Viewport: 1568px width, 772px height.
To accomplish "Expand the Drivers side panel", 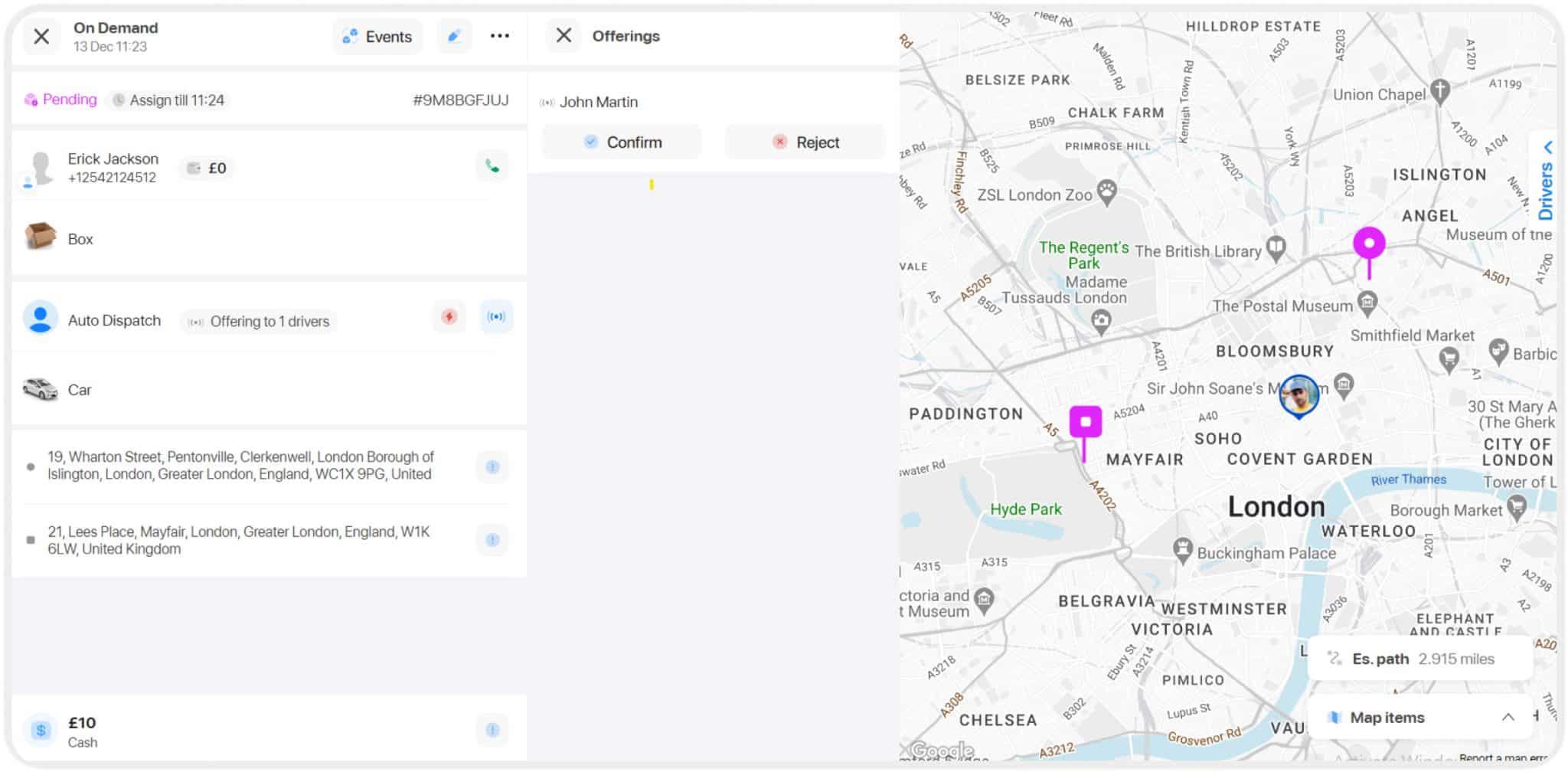I will click(x=1547, y=184).
